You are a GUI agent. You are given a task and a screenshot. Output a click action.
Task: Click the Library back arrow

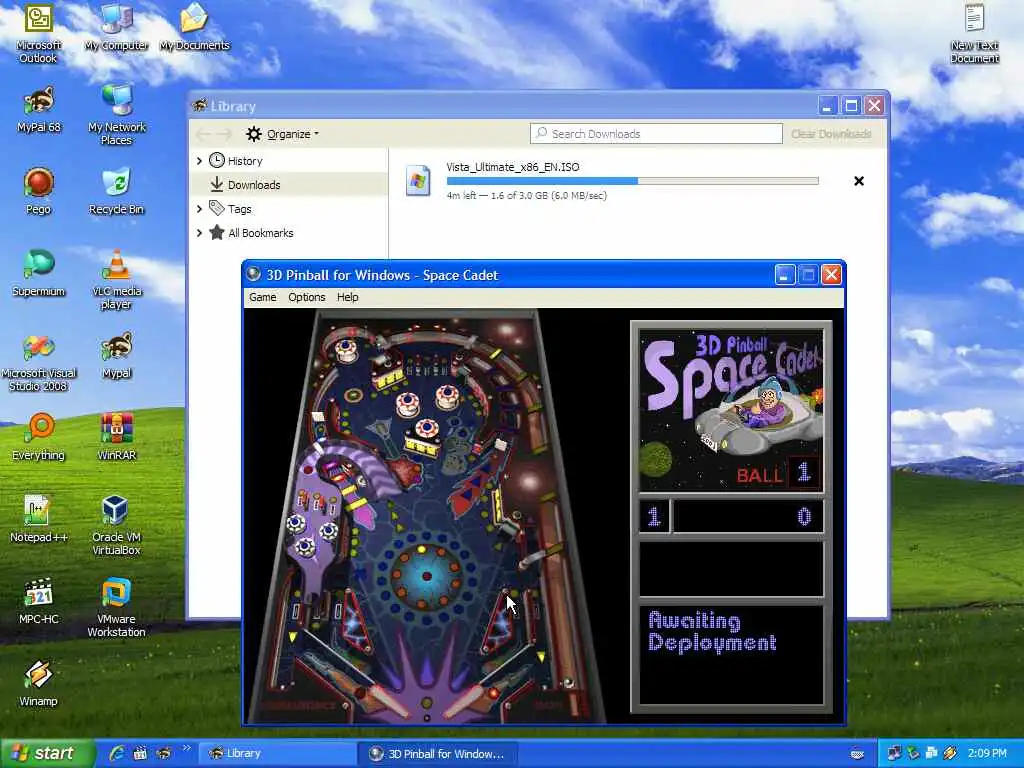pyautogui.click(x=203, y=134)
